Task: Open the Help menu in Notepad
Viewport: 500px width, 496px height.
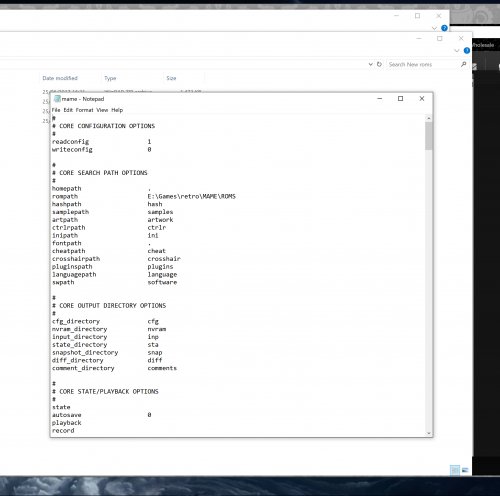Action: tap(117, 110)
